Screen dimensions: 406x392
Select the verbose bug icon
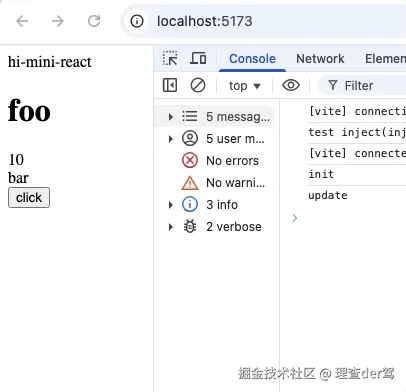pos(190,226)
